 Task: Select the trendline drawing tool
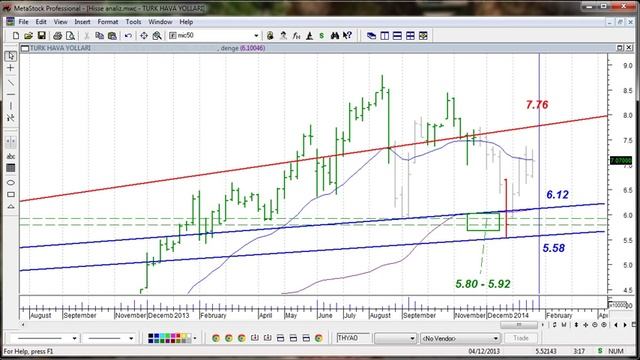pos(11,83)
